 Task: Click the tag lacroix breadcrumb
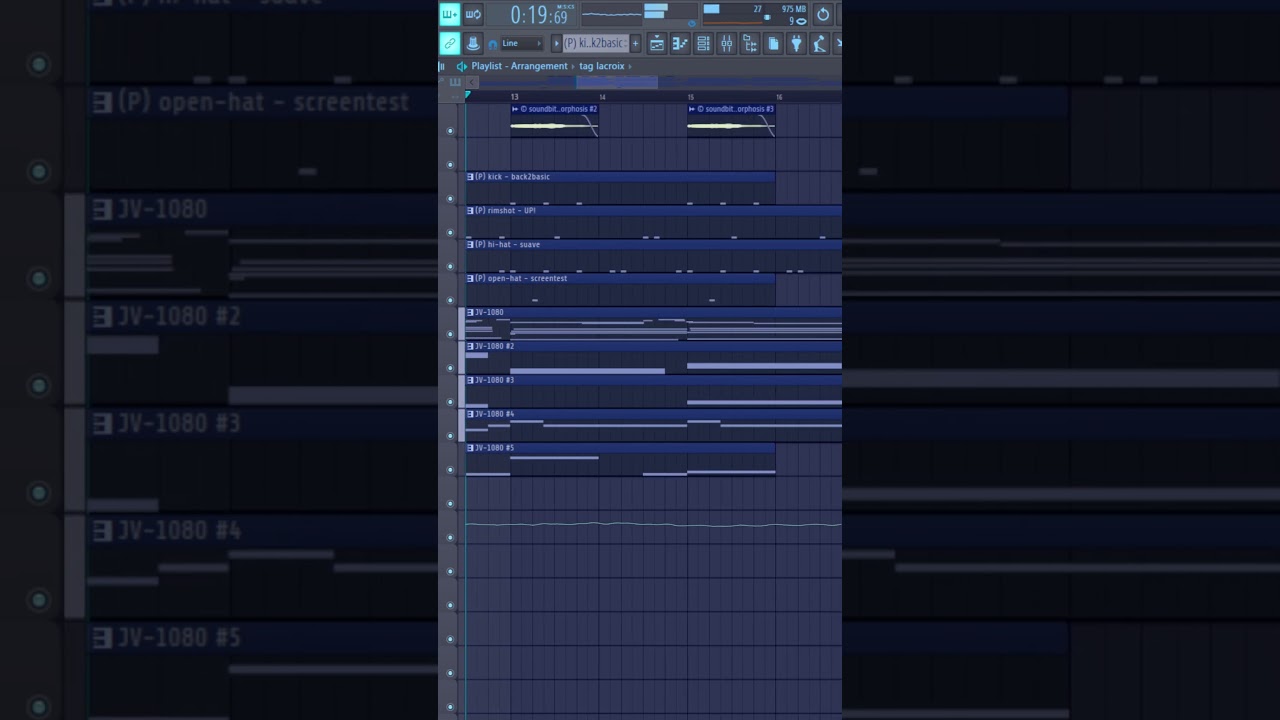pos(602,66)
